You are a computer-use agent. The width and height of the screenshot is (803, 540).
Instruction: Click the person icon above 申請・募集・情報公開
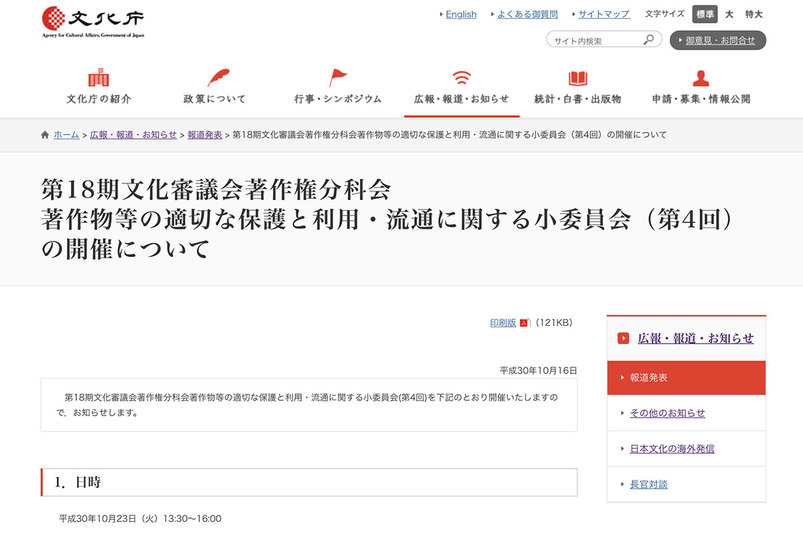click(x=701, y=78)
